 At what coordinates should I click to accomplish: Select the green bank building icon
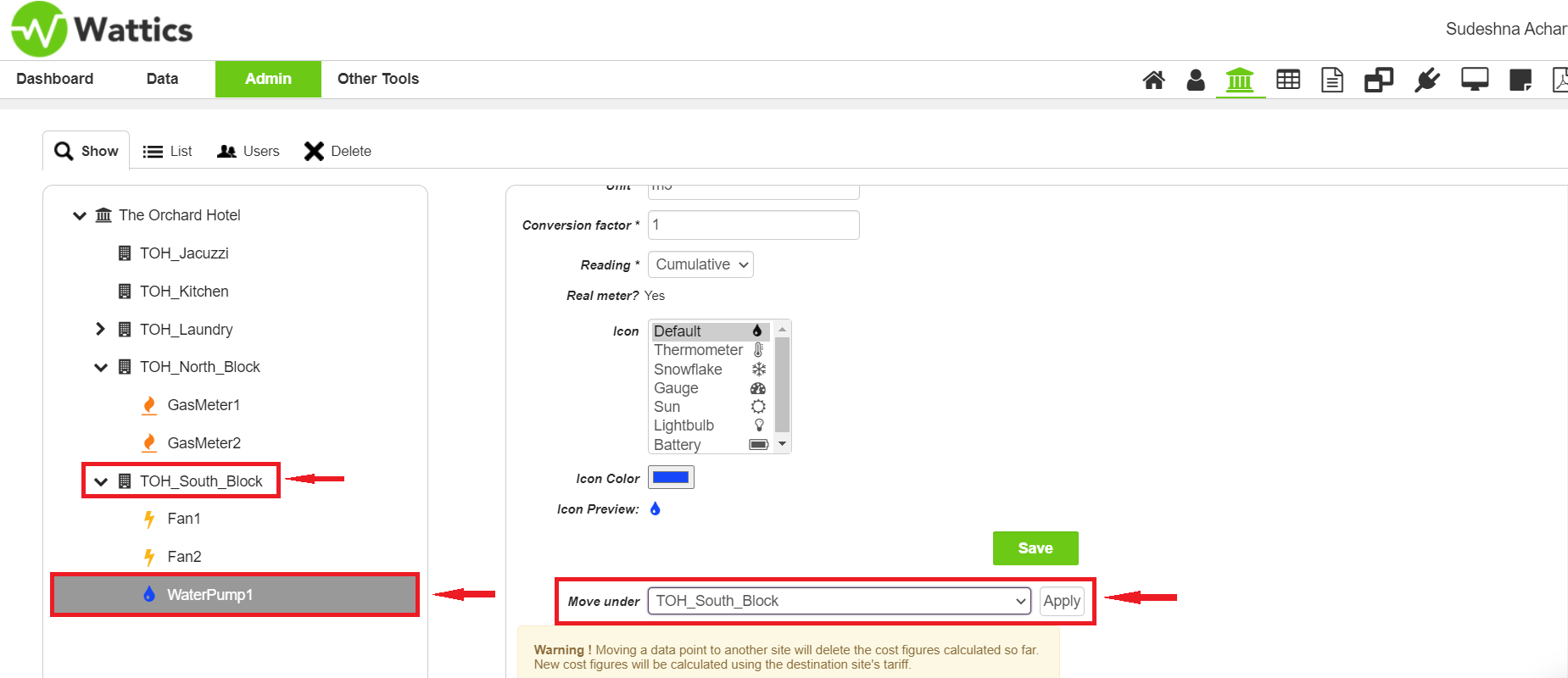point(1240,81)
